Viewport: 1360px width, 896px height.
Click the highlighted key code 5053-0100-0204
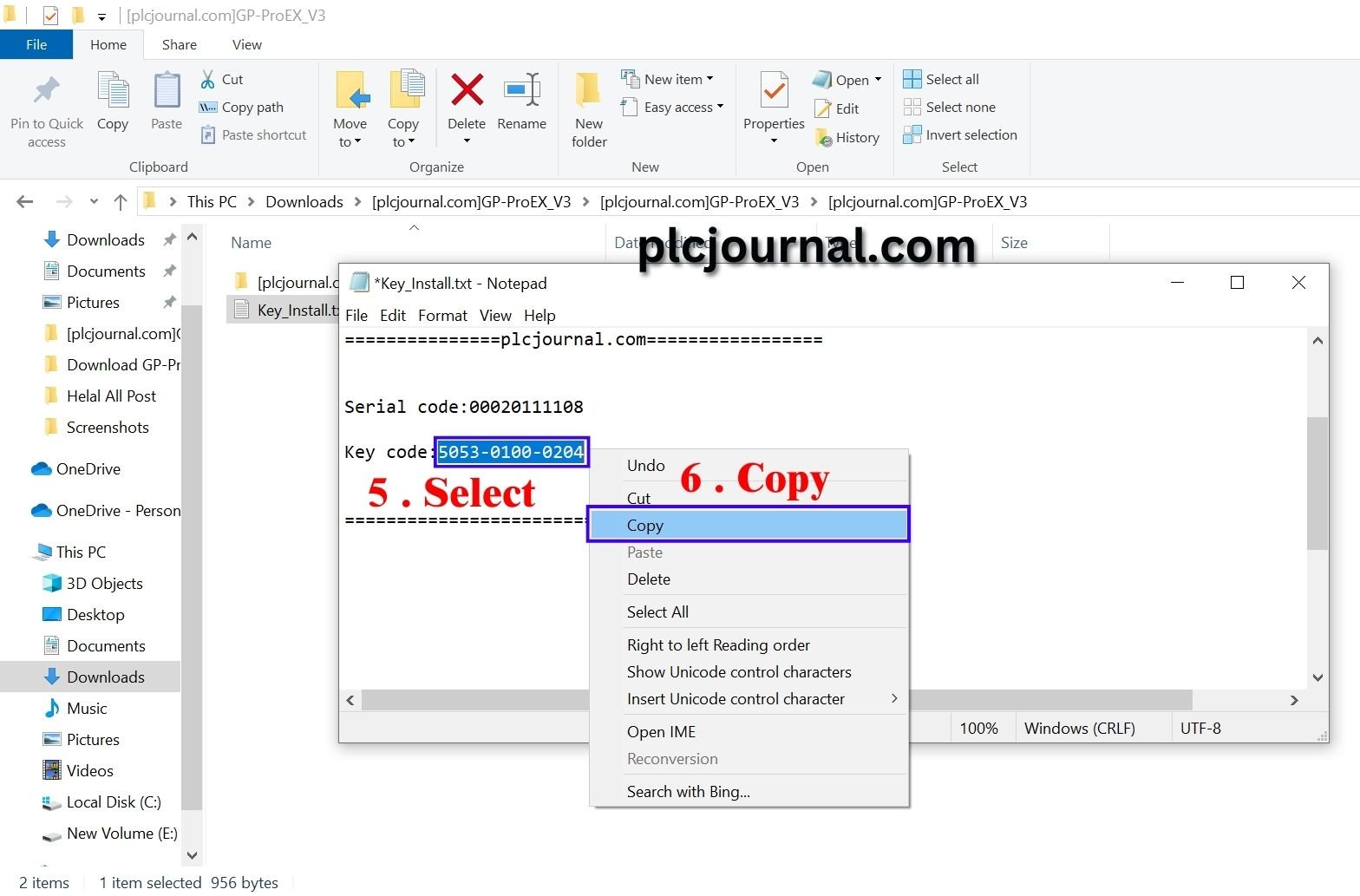click(511, 452)
